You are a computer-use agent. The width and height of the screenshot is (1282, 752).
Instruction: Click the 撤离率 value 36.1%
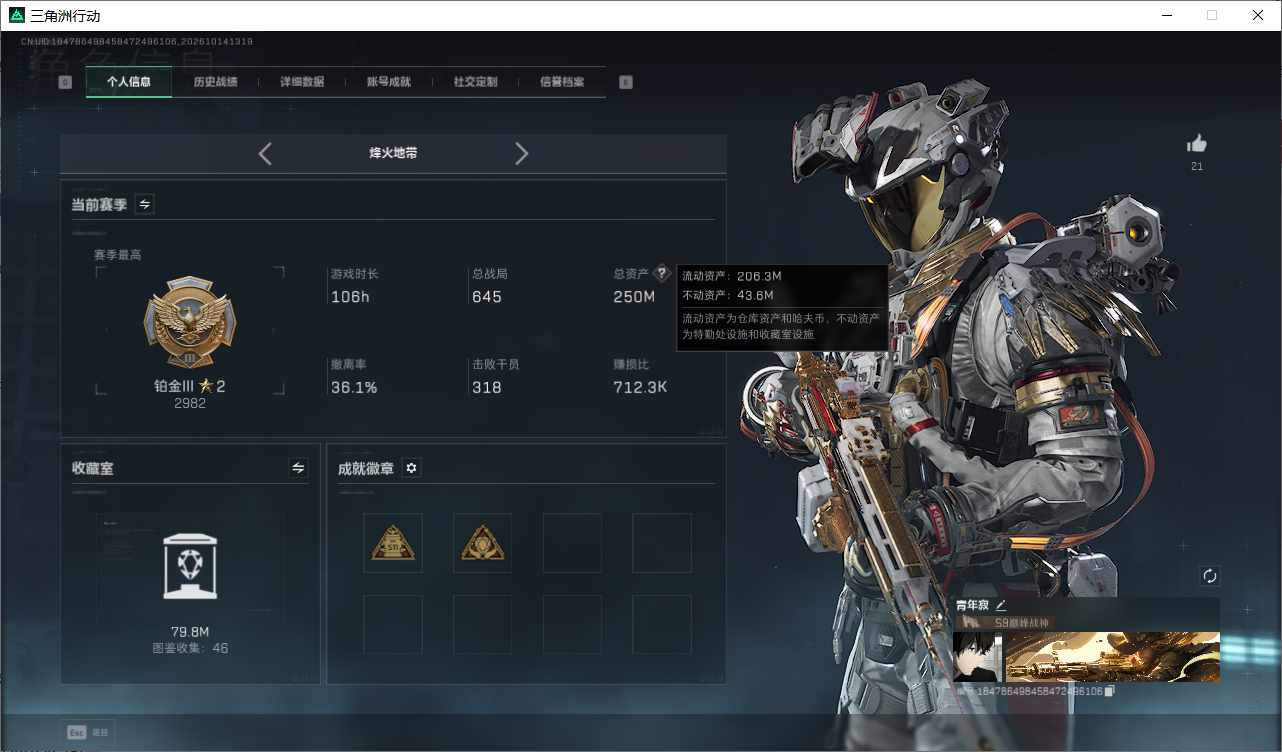tap(354, 387)
